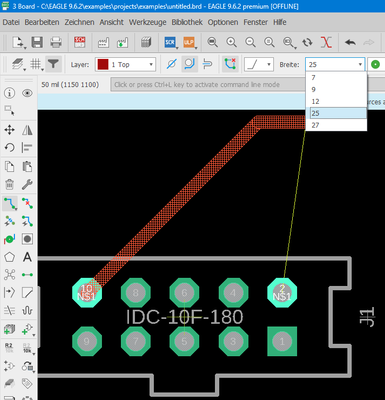Select the Change wrench tool
Screen dimensions: 385x400
click(x=27, y=184)
